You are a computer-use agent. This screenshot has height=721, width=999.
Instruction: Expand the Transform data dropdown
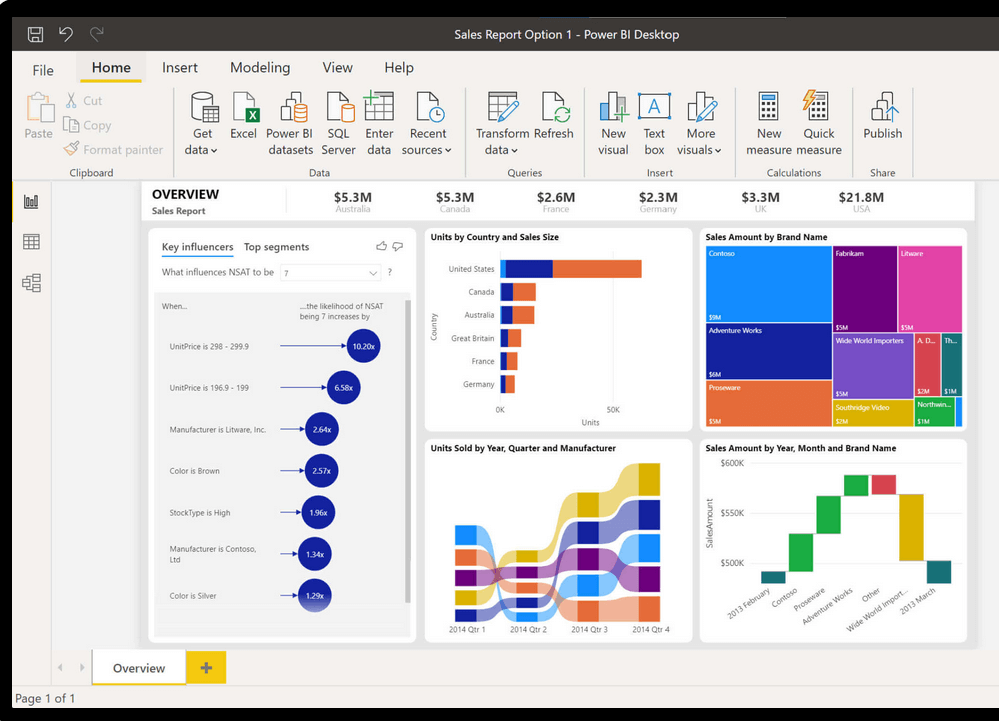tap(514, 150)
